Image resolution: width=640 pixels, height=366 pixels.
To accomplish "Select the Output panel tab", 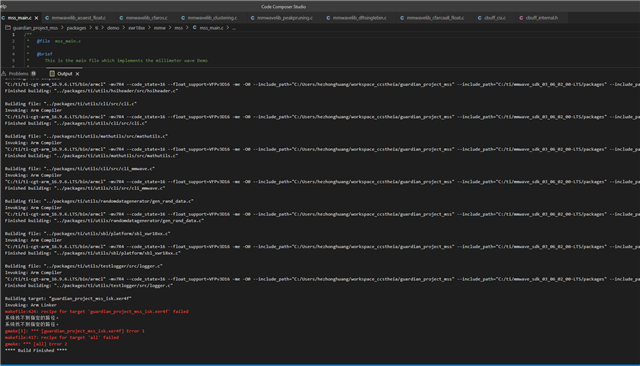I will [x=64, y=74].
